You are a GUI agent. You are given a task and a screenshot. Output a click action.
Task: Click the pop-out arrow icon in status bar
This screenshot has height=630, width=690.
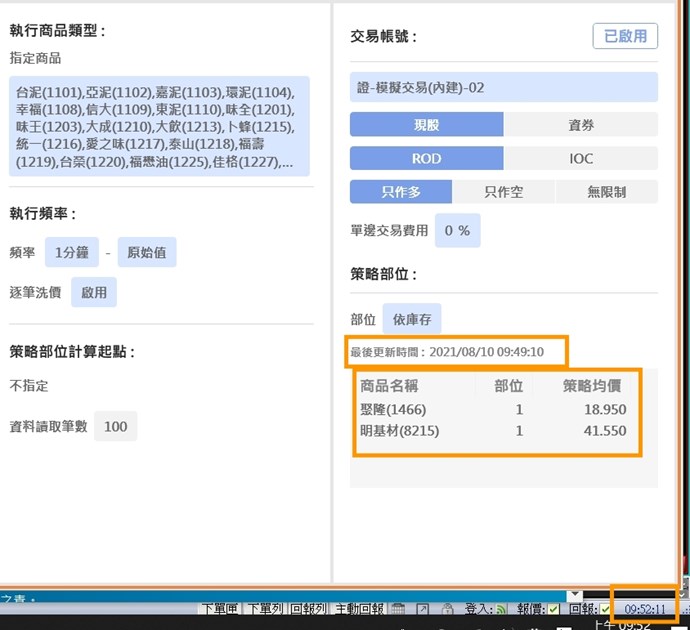pyautogui.click(x=422, y=608)
